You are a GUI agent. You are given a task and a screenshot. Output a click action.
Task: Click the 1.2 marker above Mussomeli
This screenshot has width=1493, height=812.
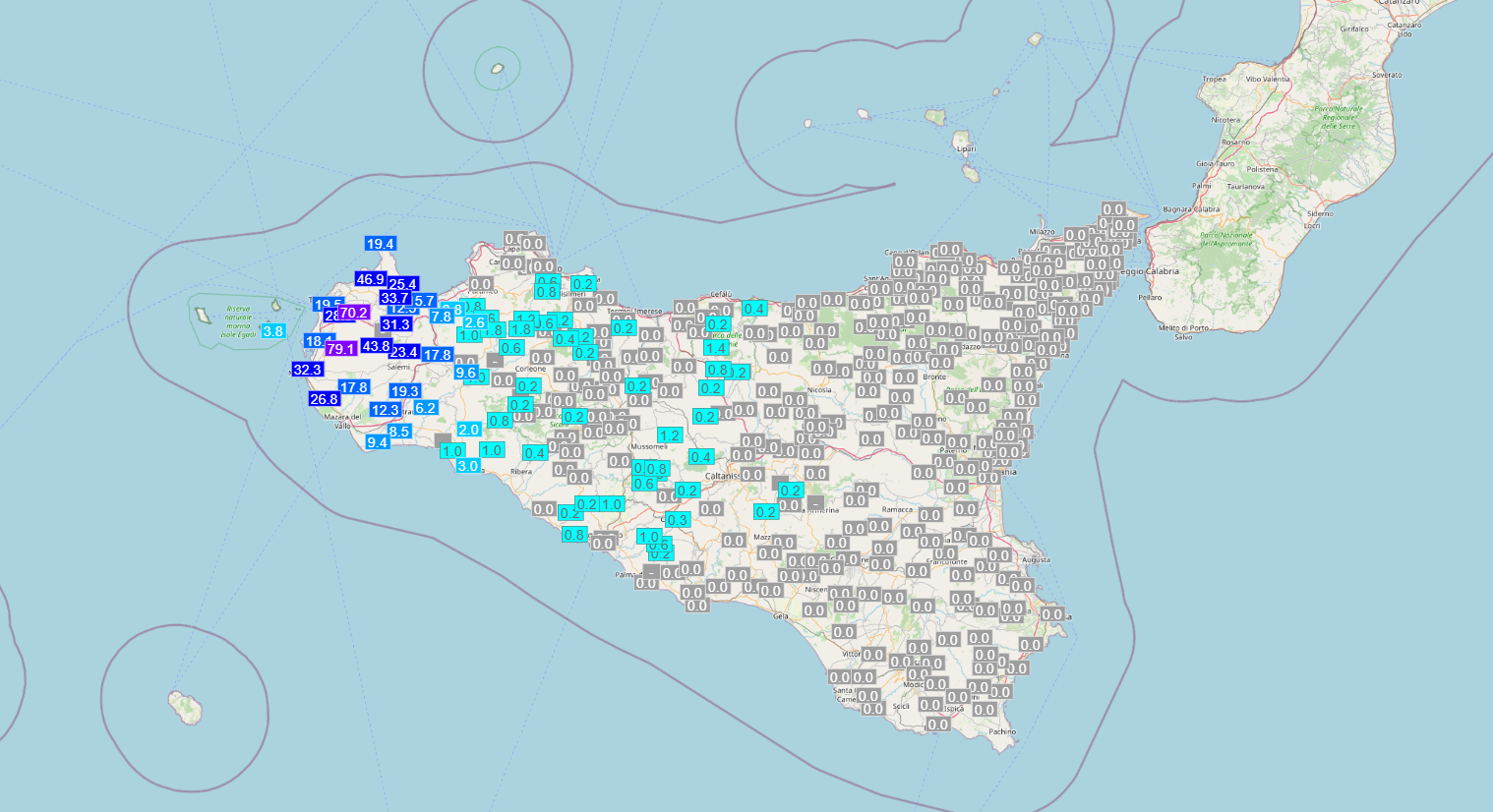click(670, 435)
